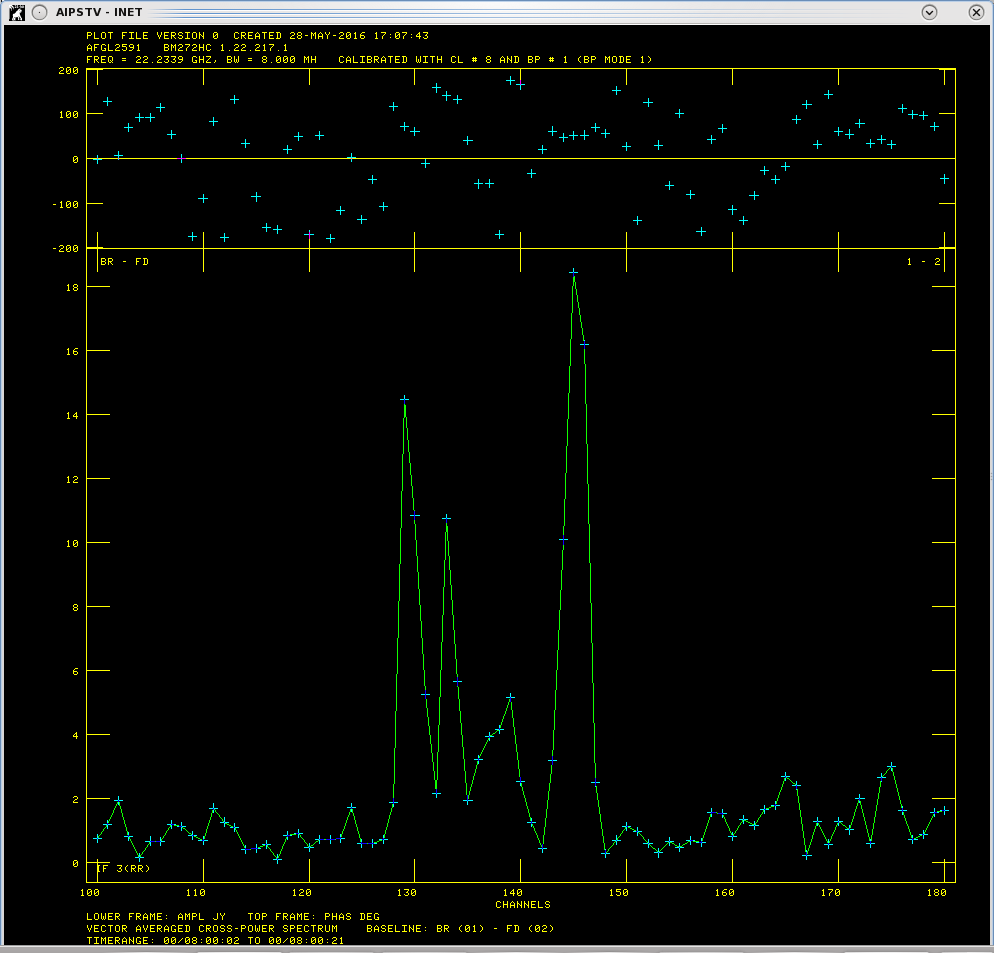Image resolution: width=994 pixels, height=953 pixels.
Task: Click the spectral peak near channel 133
Action: 446,518
